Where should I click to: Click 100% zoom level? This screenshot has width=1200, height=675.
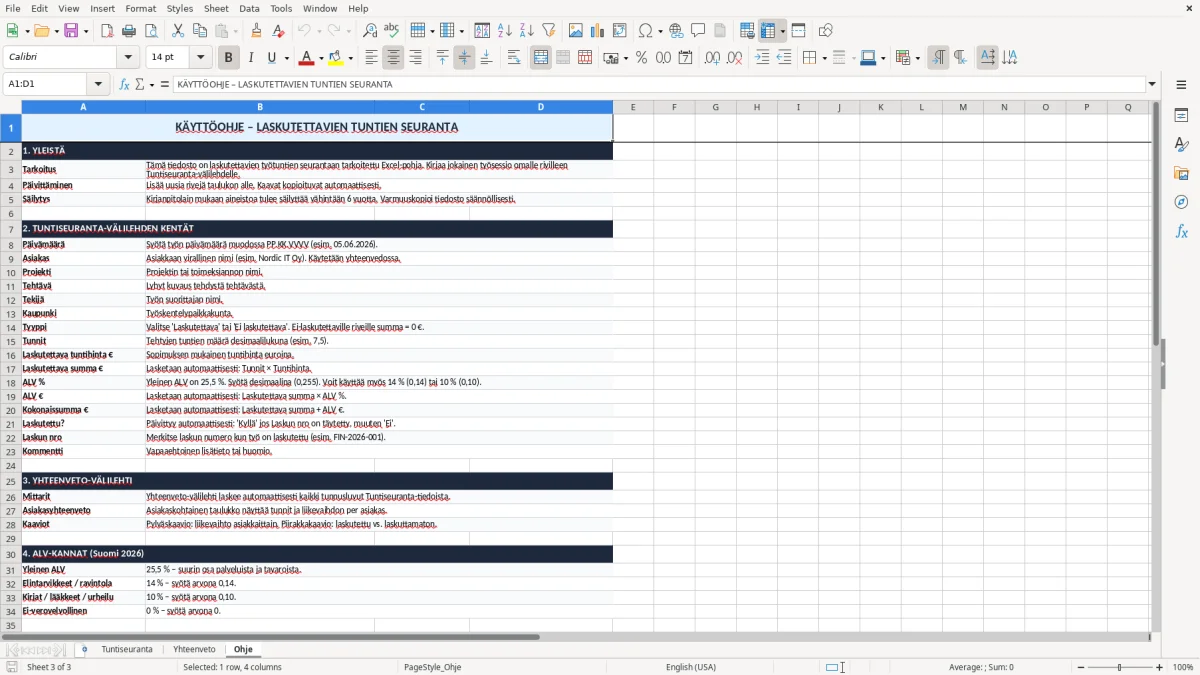1183,667
